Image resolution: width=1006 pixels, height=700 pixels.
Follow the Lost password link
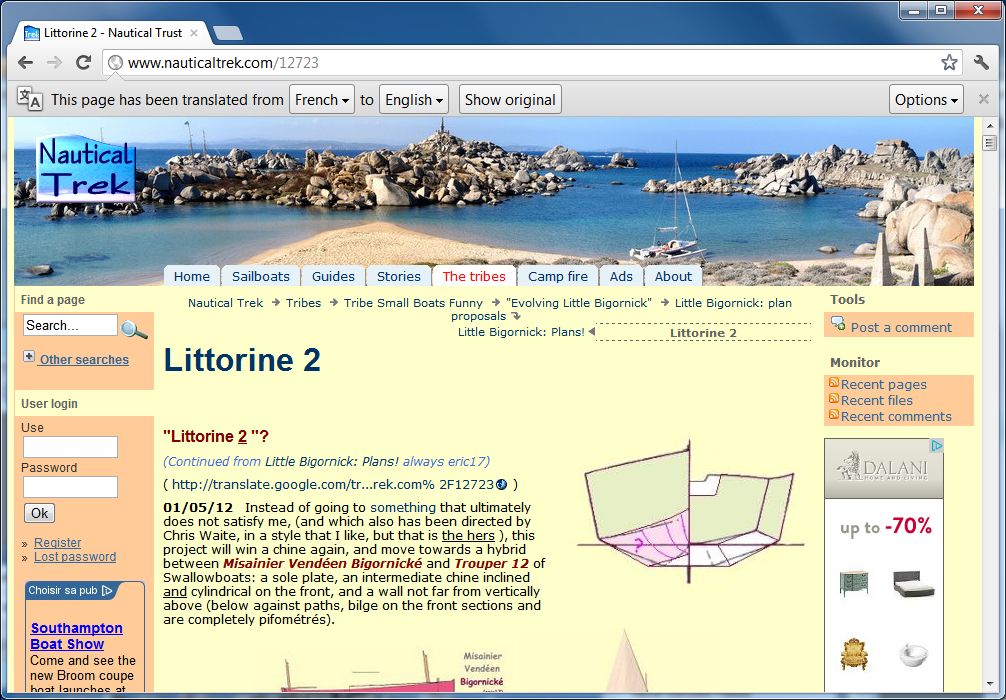click(75, 557)
